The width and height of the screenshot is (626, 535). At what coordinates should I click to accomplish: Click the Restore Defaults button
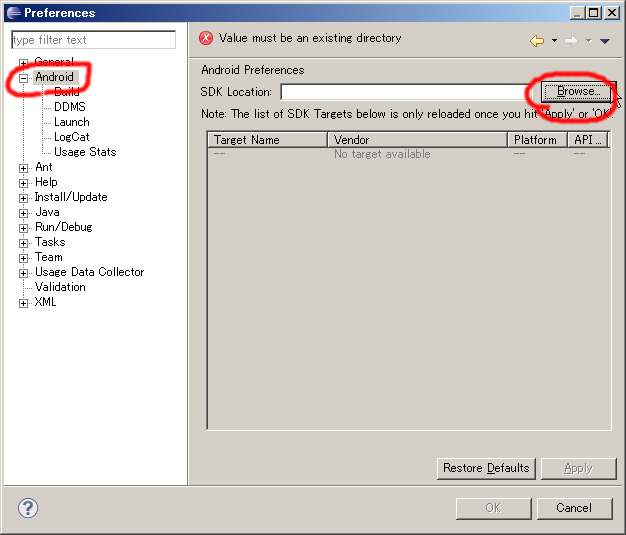486,468
